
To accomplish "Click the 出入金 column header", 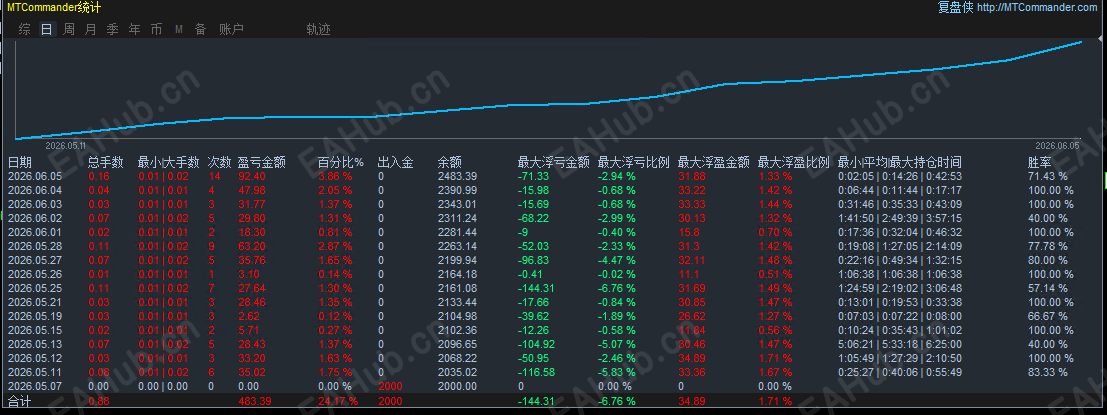I will (395, 163).
